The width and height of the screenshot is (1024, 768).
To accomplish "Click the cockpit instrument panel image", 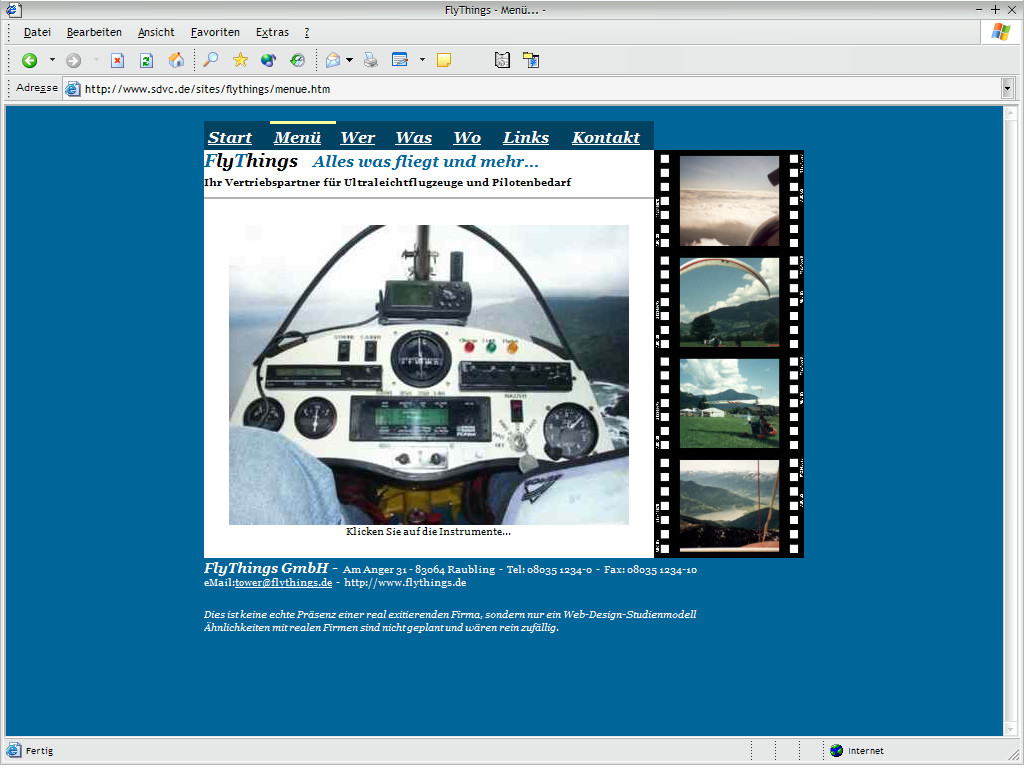I will tap(428, 375).
